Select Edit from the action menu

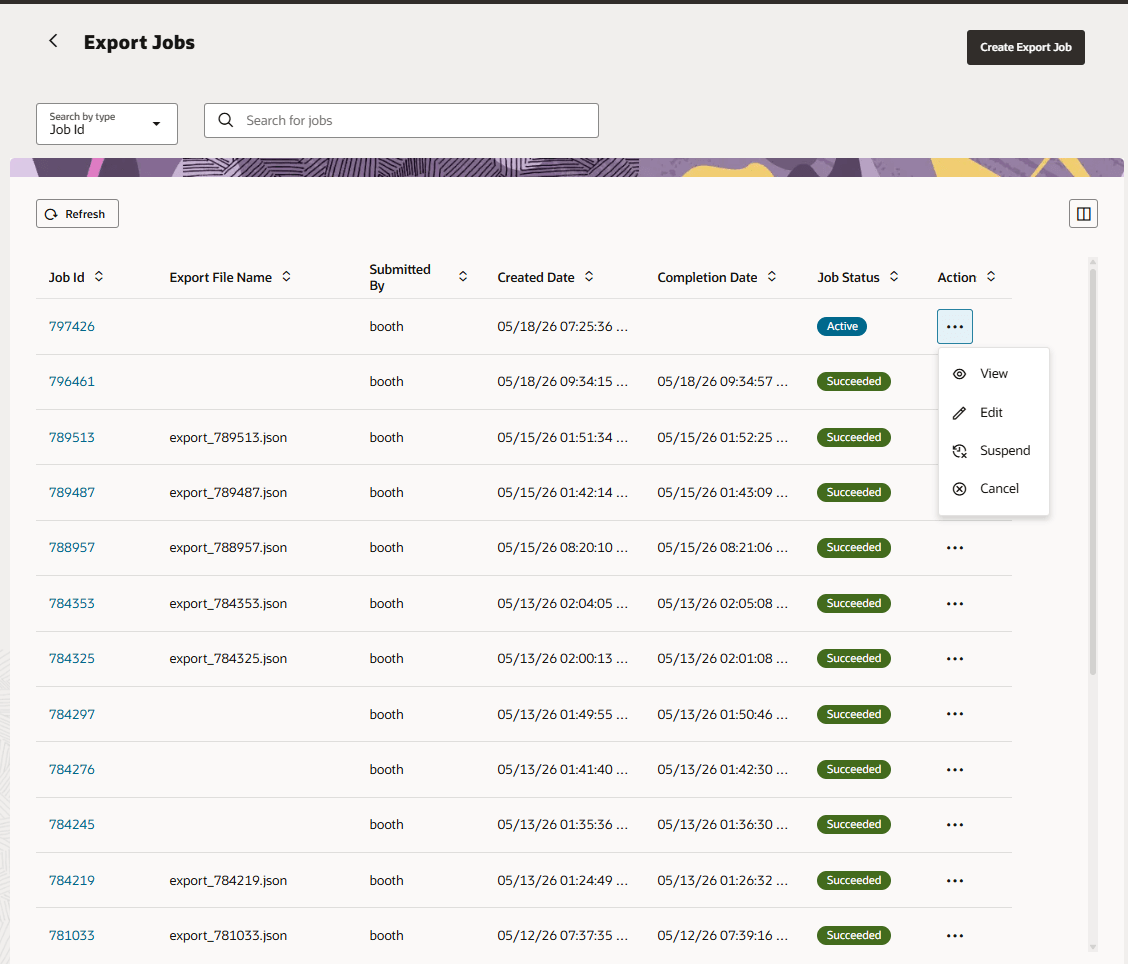pos(993,412)
